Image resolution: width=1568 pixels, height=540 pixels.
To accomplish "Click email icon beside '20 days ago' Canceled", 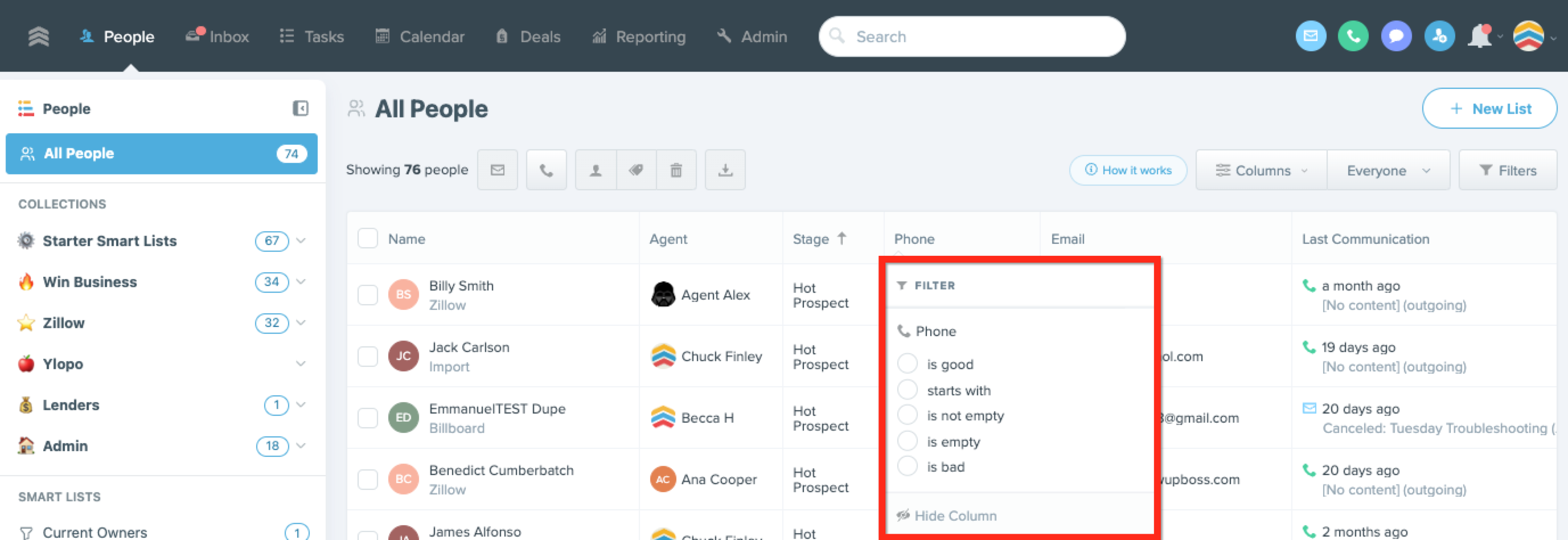I will [1309, 408].
